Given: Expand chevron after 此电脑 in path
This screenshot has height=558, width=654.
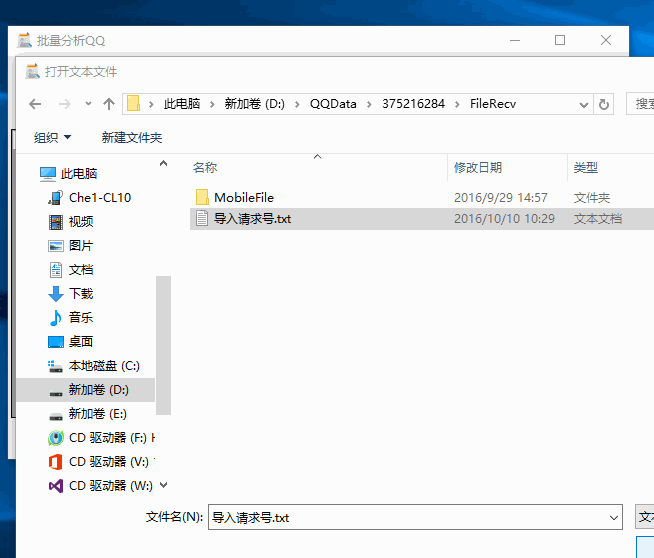Looking at the screenshot, I should point(212,104).
